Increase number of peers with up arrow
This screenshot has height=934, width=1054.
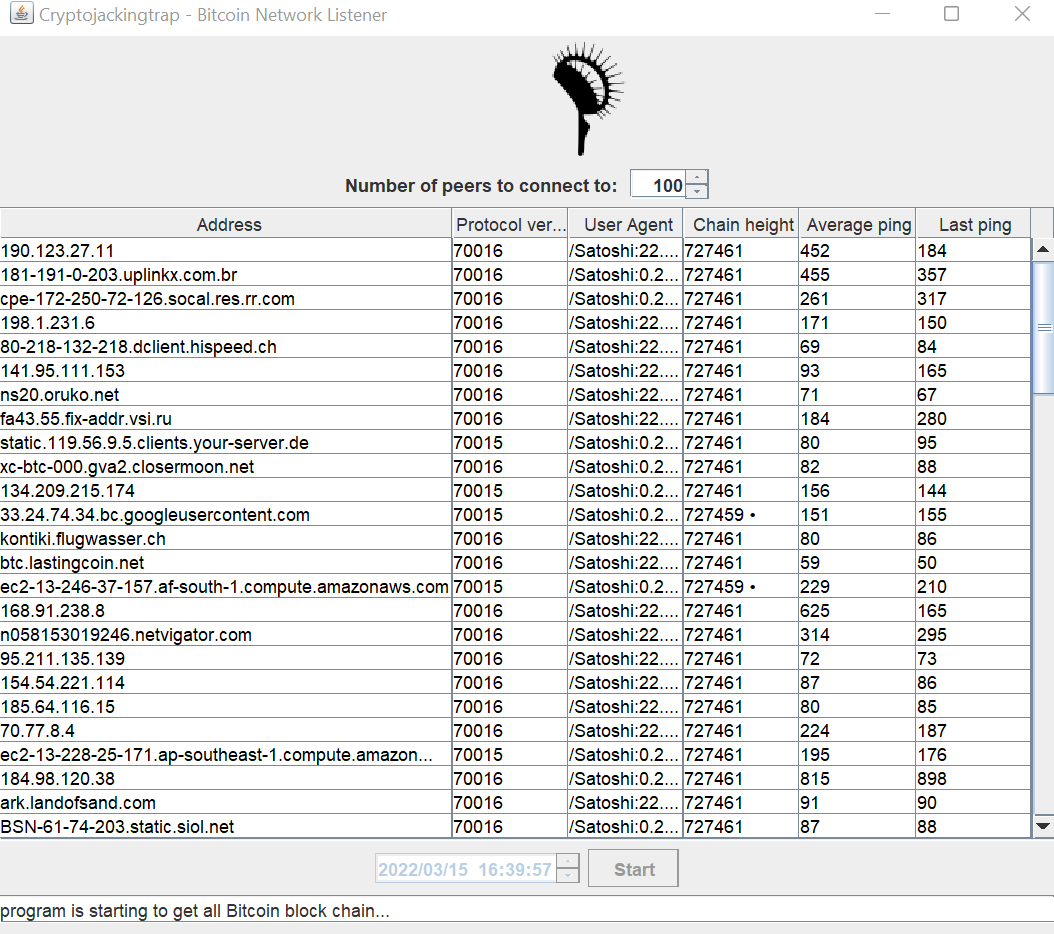[697, 178]
